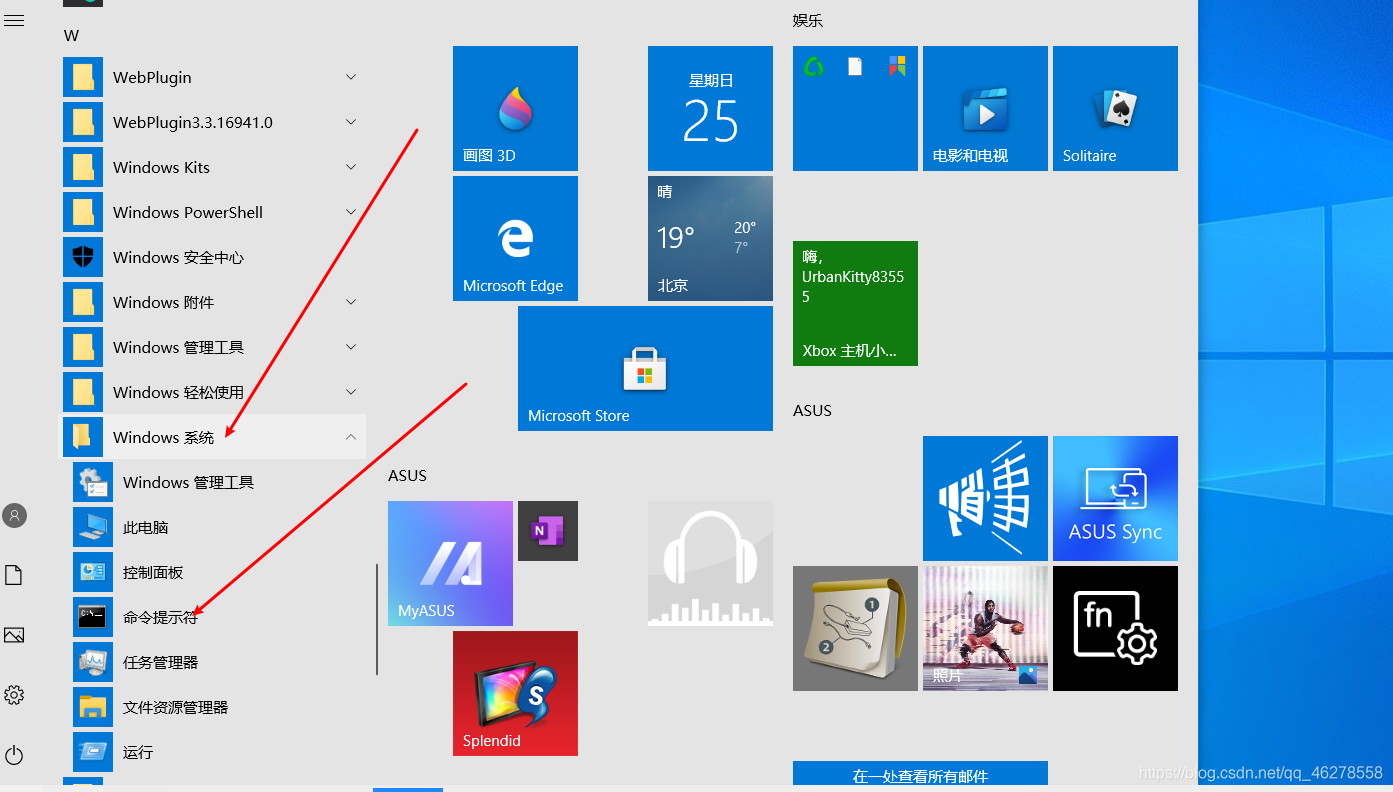Open the 在一处查看所有邮件 mail tile
1393x792 pixels.
click(x=920, y=773)
